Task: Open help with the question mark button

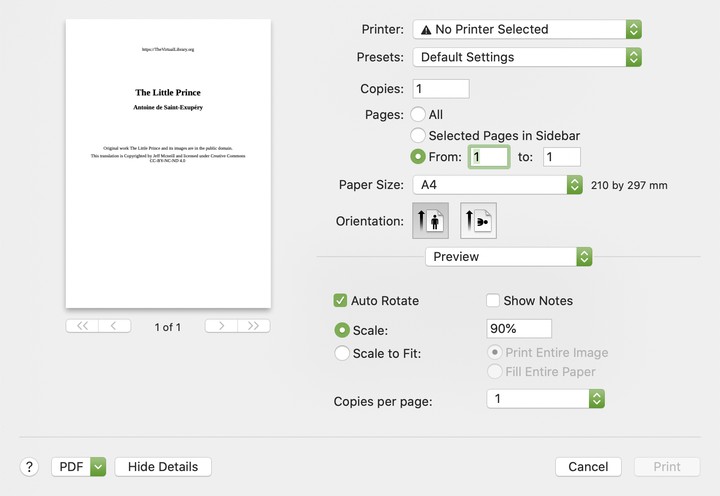Action: 29,467
